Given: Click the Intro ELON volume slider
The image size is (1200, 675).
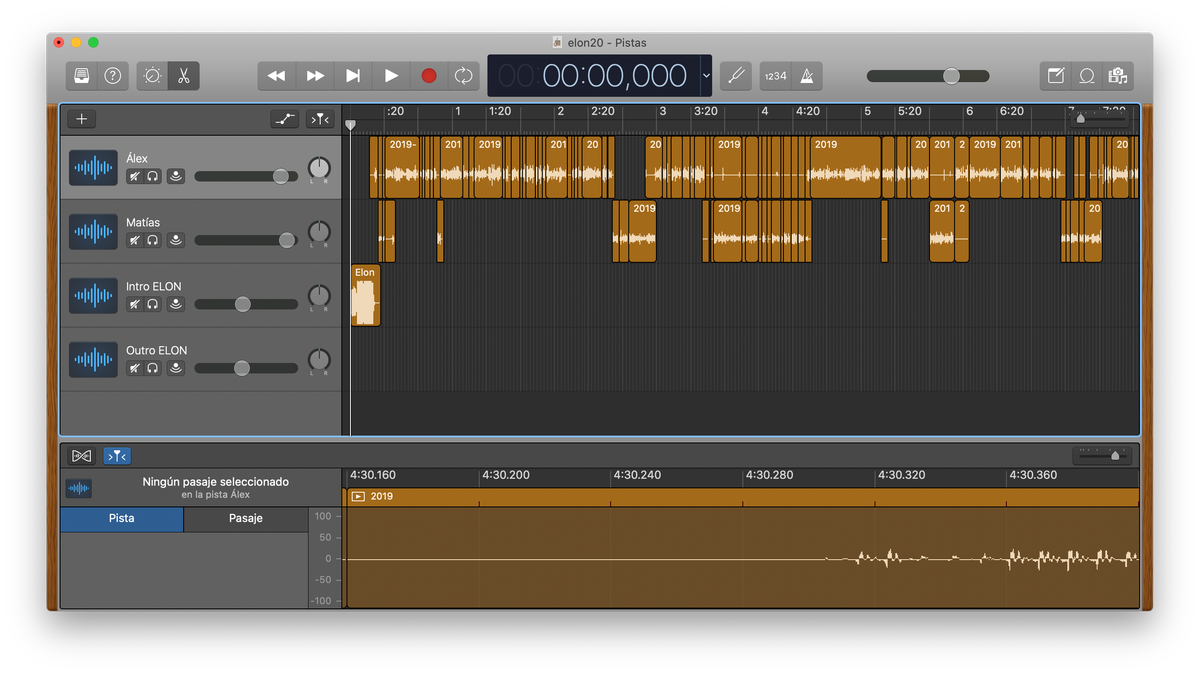Looking at the screenshot, I should pos(246,304).
